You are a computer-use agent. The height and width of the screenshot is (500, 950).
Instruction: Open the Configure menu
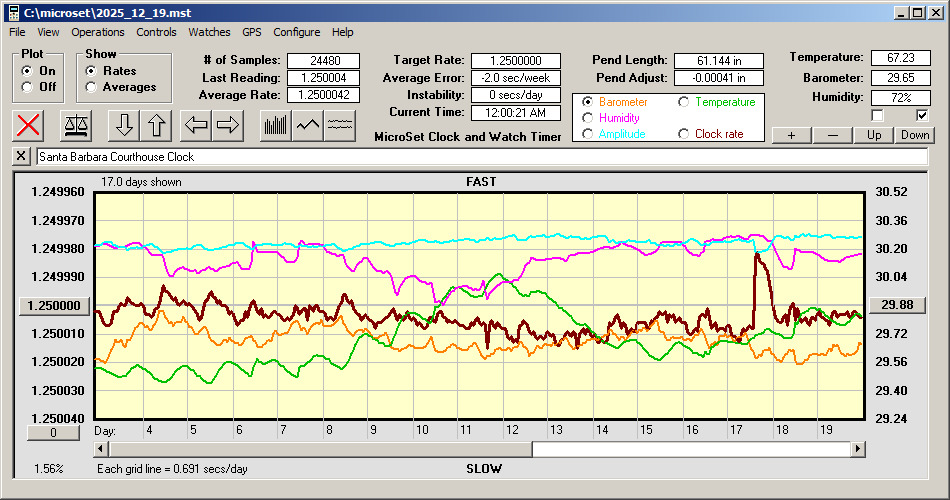[296, 32]
